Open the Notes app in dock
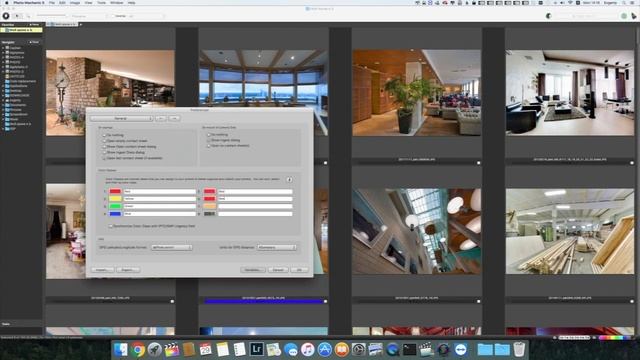This screenshot has width=640, height=360. point(223,350)
